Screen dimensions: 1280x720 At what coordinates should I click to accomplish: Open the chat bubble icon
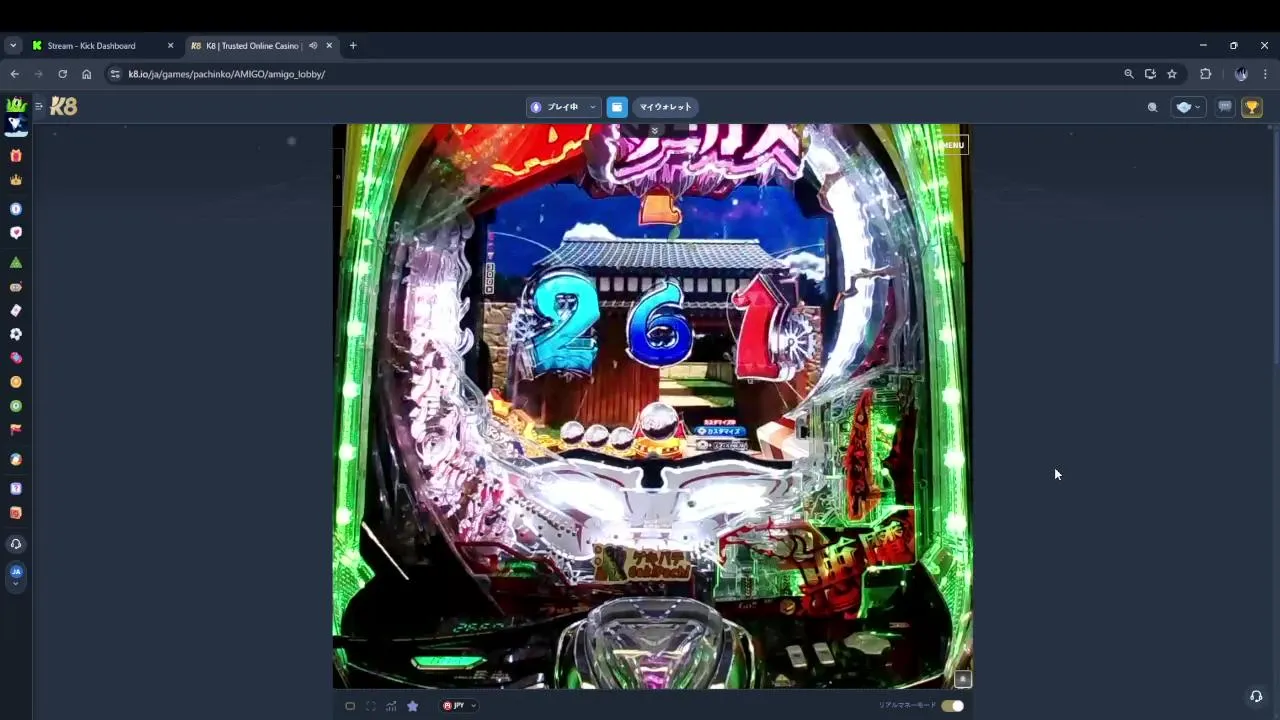click(1224, 107)
